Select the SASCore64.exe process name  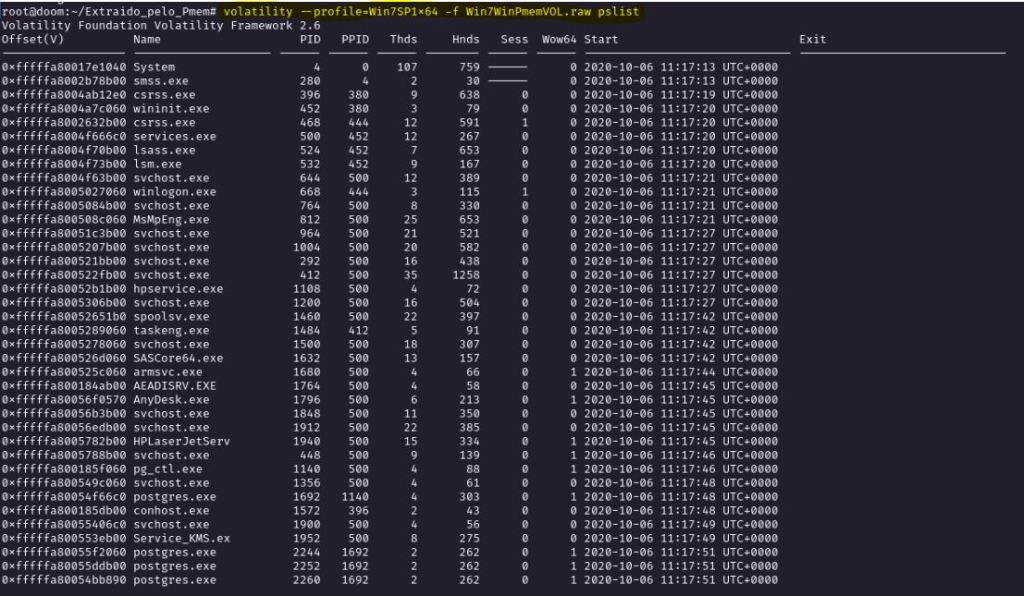[177, 358]
